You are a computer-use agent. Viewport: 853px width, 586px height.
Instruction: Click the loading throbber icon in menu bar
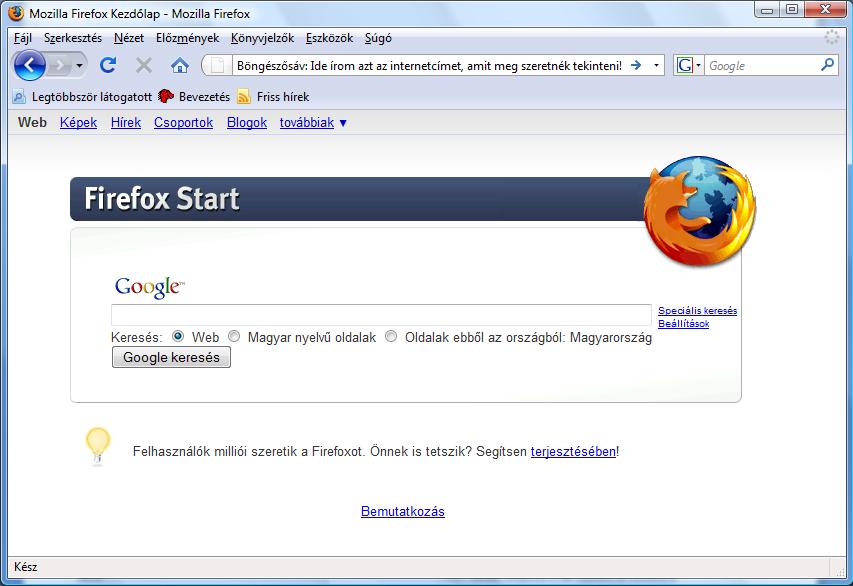pyautogui.click(x=831, y=38)
